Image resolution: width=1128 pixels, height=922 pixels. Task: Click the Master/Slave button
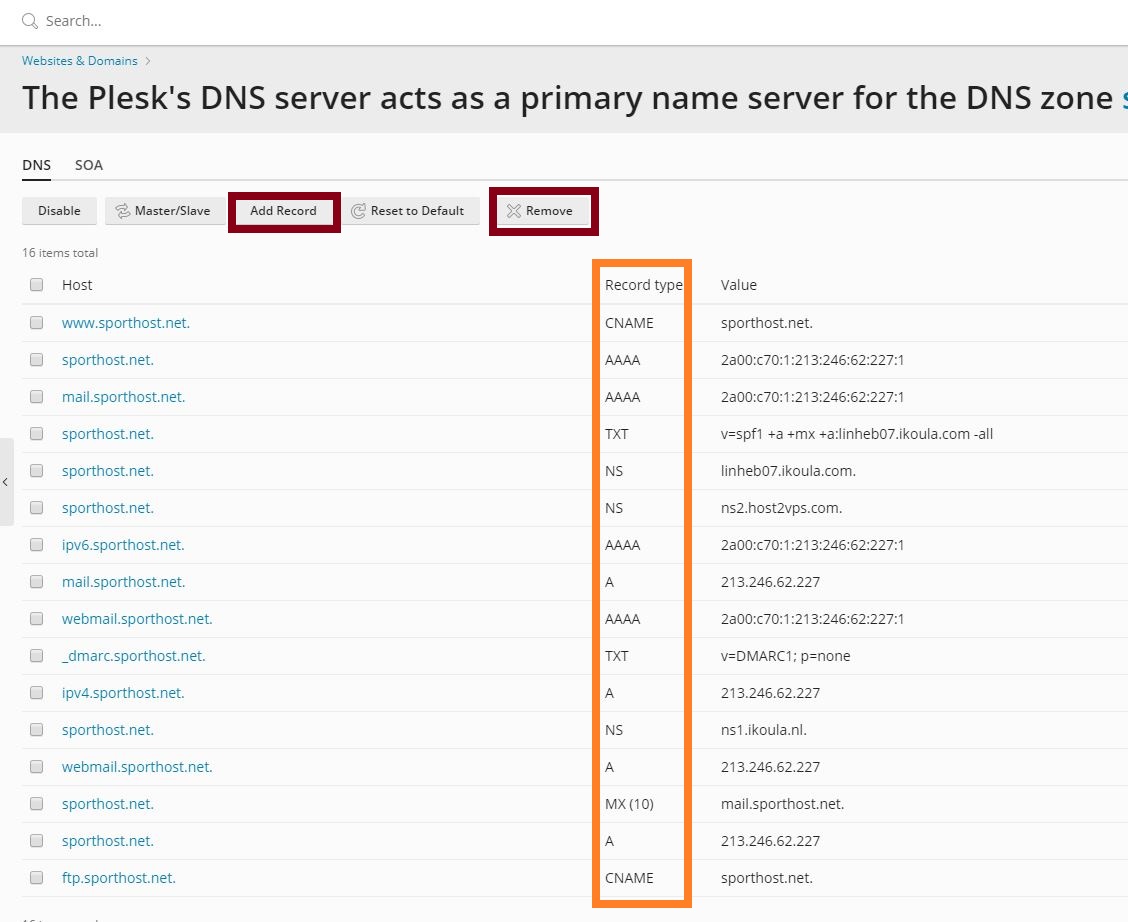coord(165,211)
